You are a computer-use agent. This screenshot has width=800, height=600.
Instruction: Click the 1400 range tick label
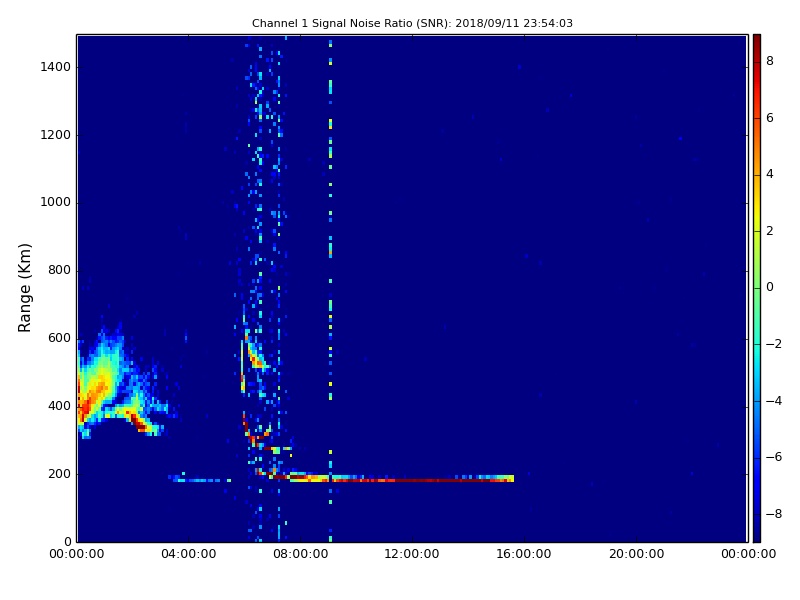click(x=55, y=67)
